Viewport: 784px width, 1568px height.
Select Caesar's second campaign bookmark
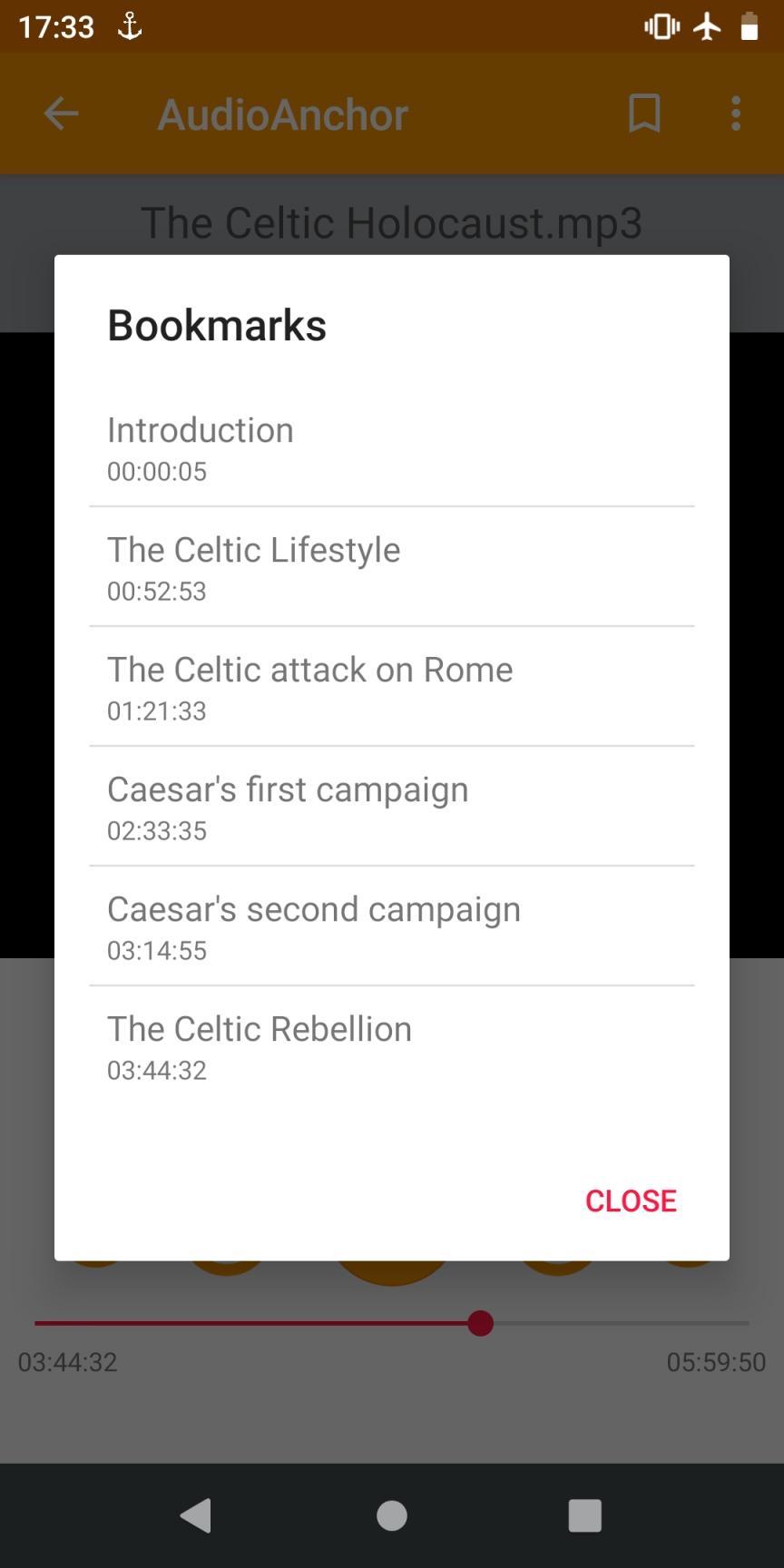[x=392, y=926]
